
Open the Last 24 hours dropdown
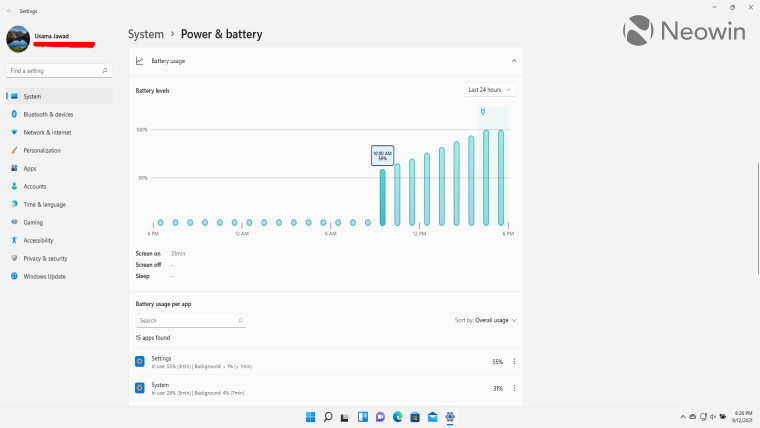click(490, 90)
